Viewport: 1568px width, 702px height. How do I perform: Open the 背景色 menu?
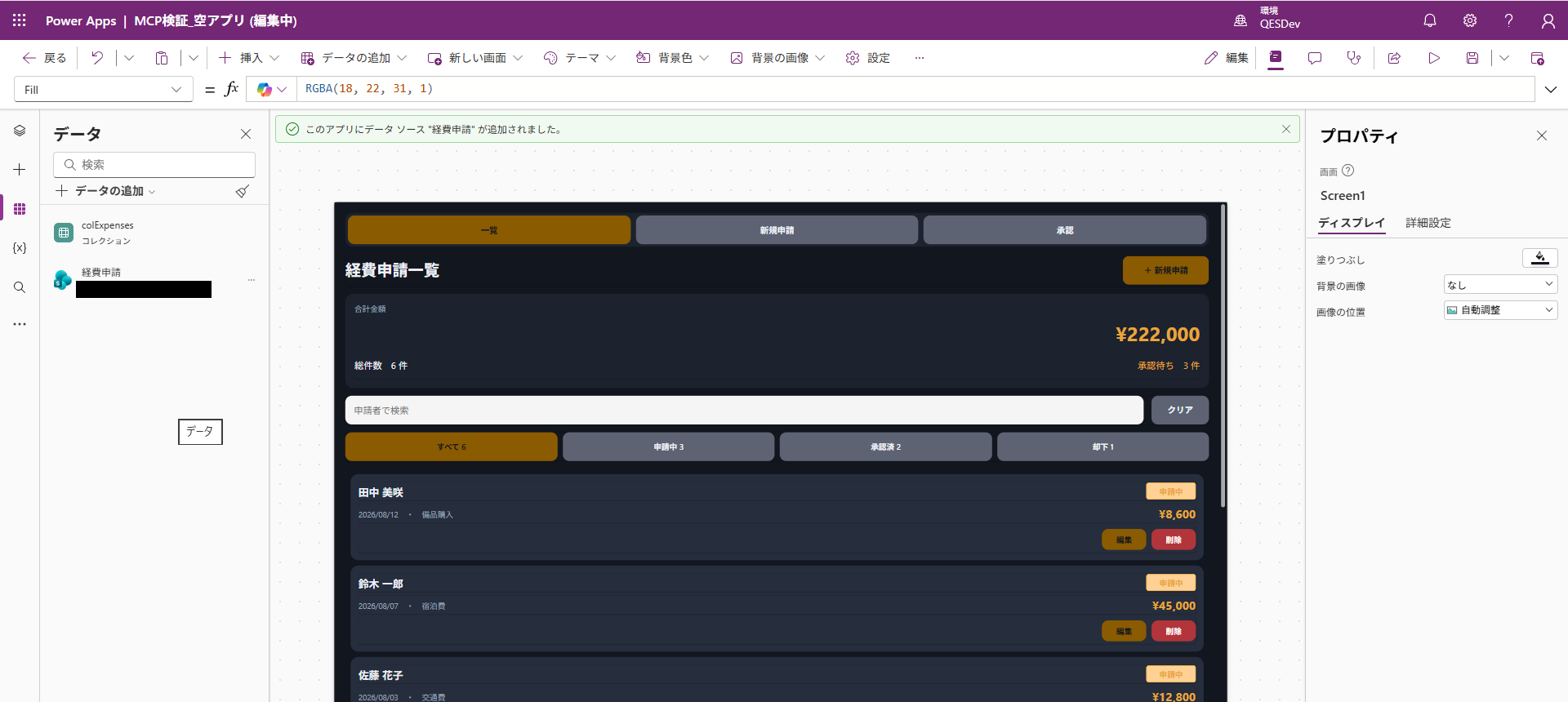(x=672, y=58)
